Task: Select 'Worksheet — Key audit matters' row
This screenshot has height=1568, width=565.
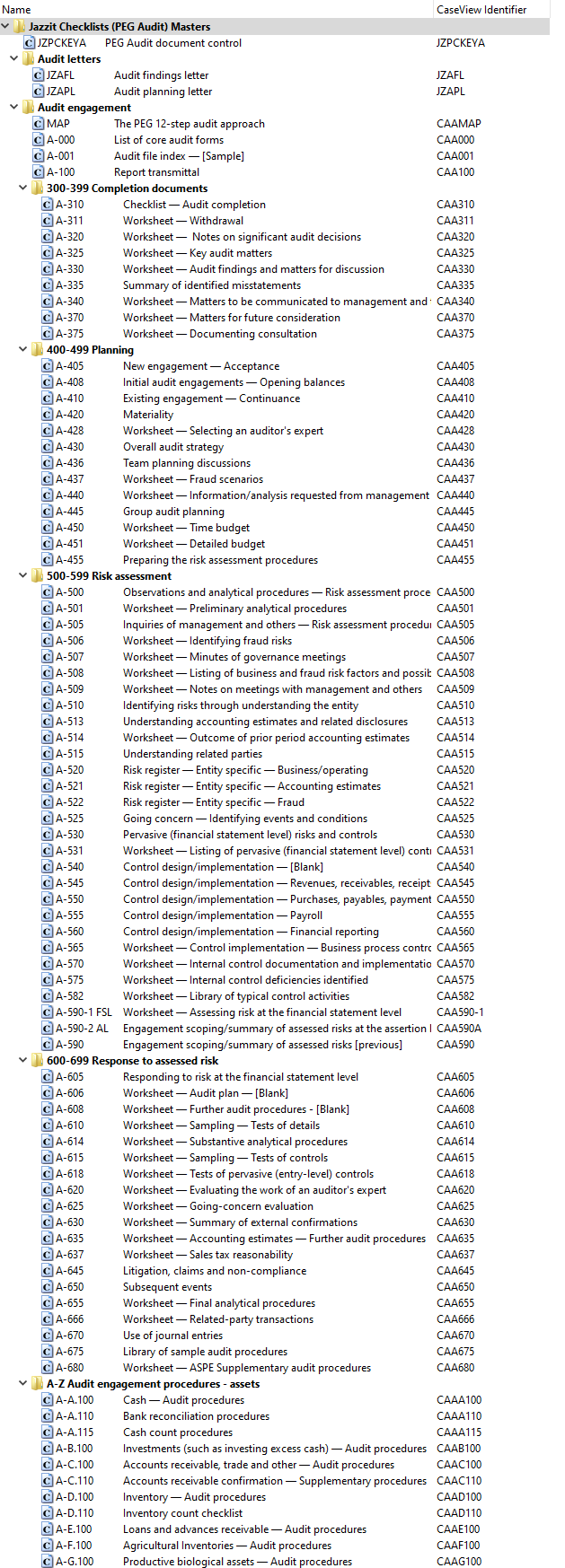Action: [x=275, y=253]
